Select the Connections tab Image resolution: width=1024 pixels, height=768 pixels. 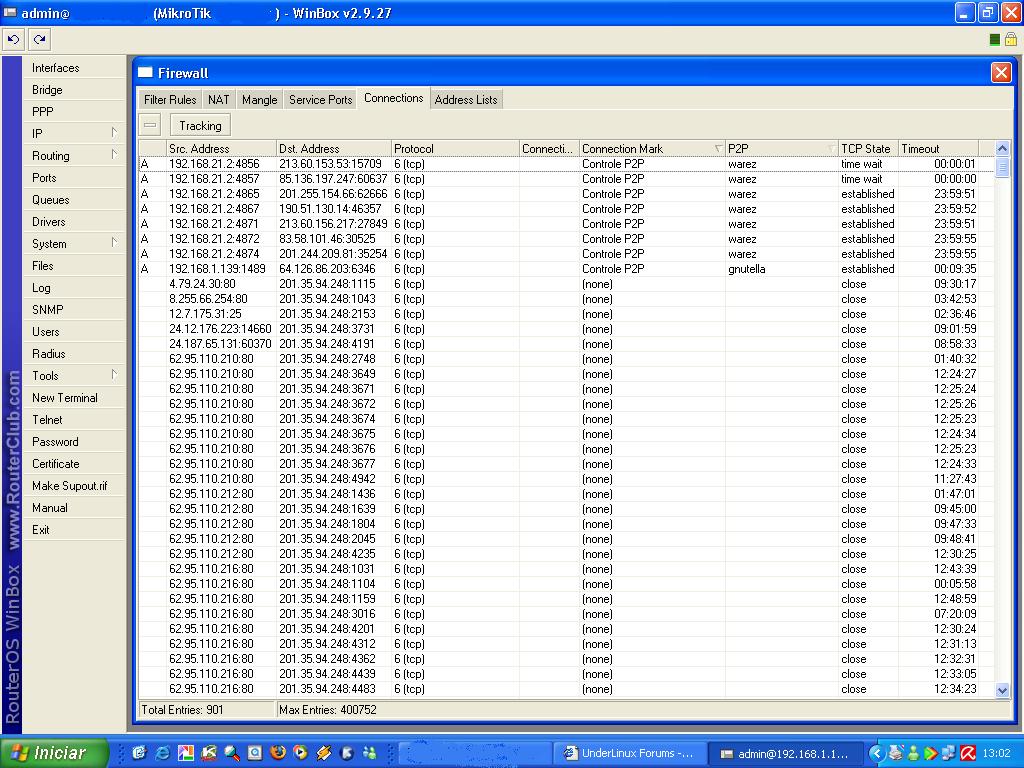pos(394,98)
